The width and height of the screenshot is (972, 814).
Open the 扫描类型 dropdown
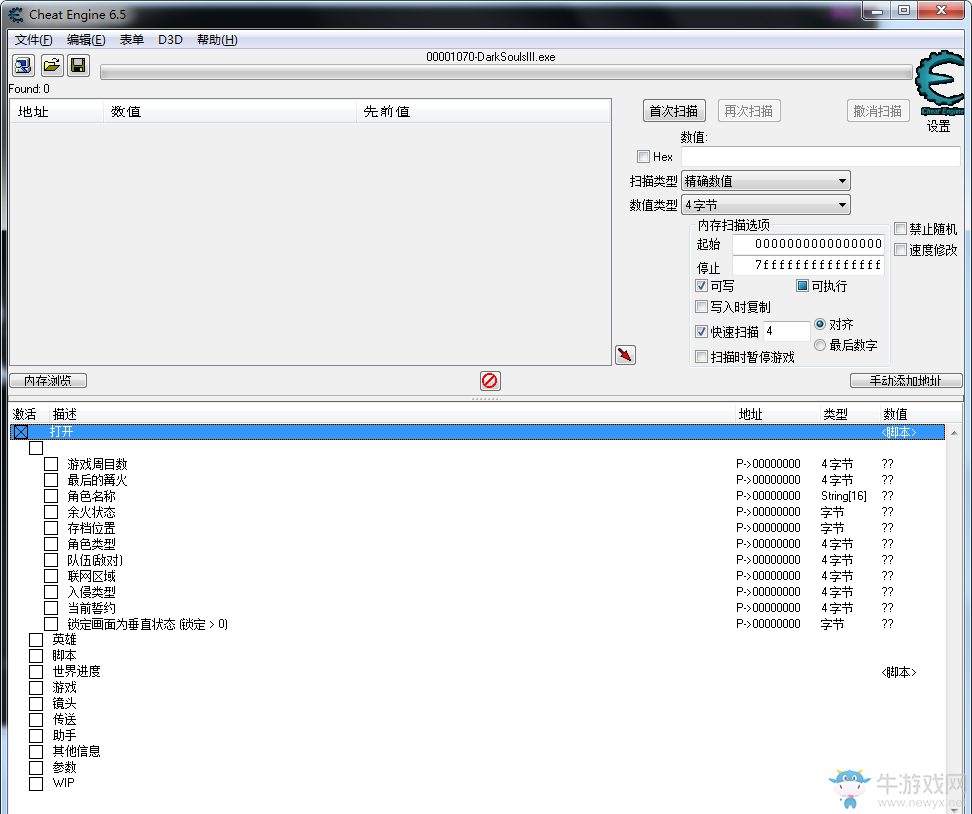(x=766, y=181)
